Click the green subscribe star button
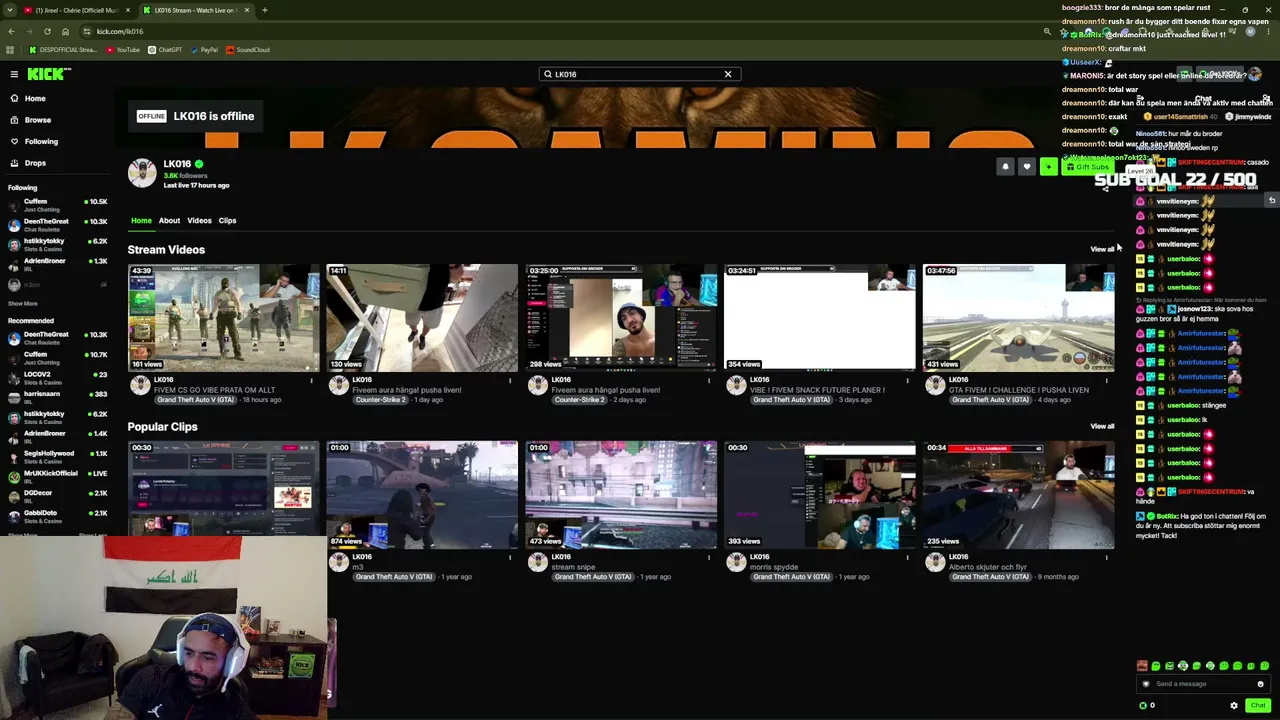Viewport: 1280px width, 720px height. coord(1048,167)
